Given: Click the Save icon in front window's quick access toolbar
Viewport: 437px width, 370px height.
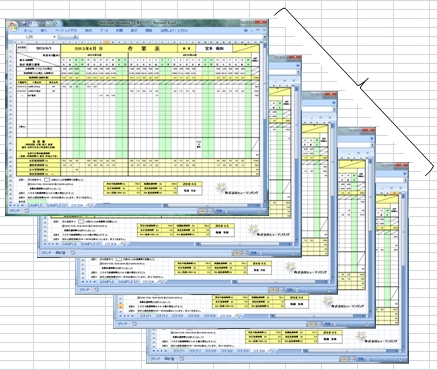Looking at the screenshot, I should (x=24, y=23).
